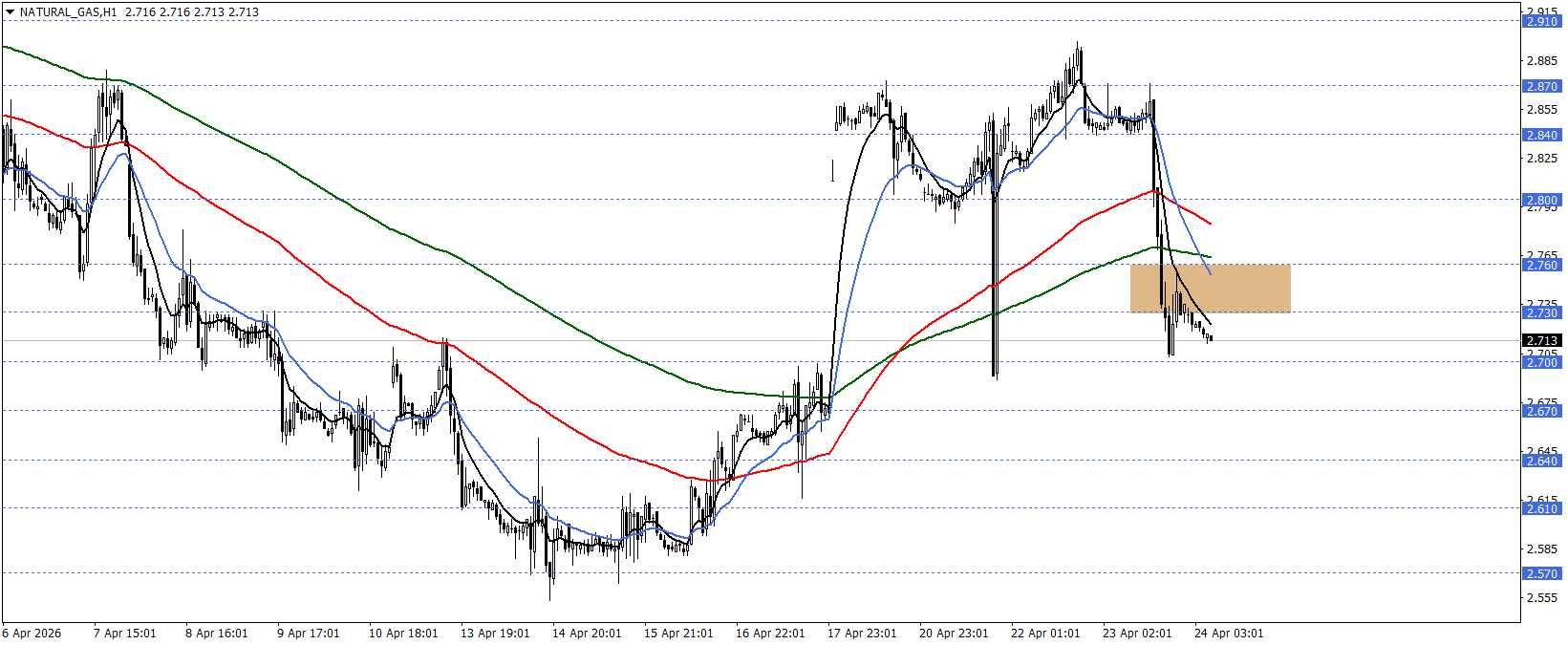The width and height of the screenshot is (1568, 645).
Task: Select the NATURAL_GAS,H1 chart title text
Action: [x=69, y=12]
